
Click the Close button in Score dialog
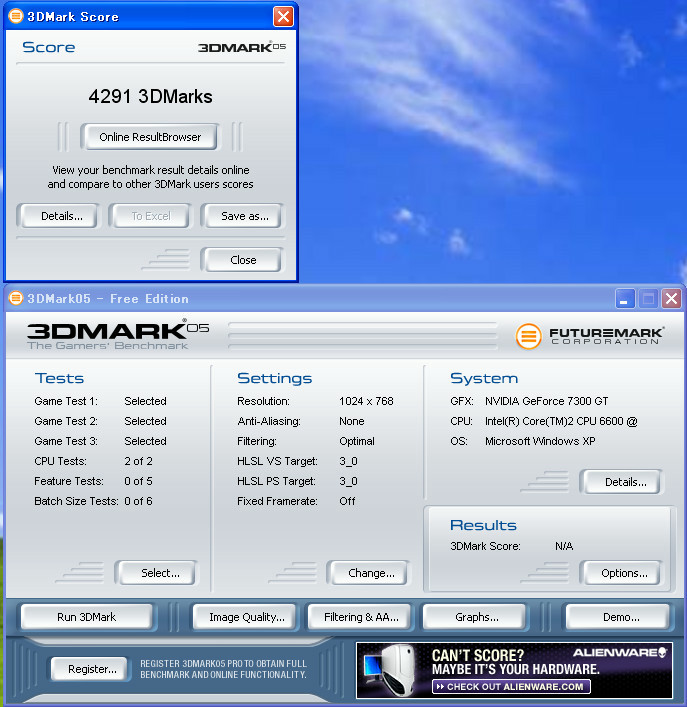pyautogui.click(x=243, y=260)
